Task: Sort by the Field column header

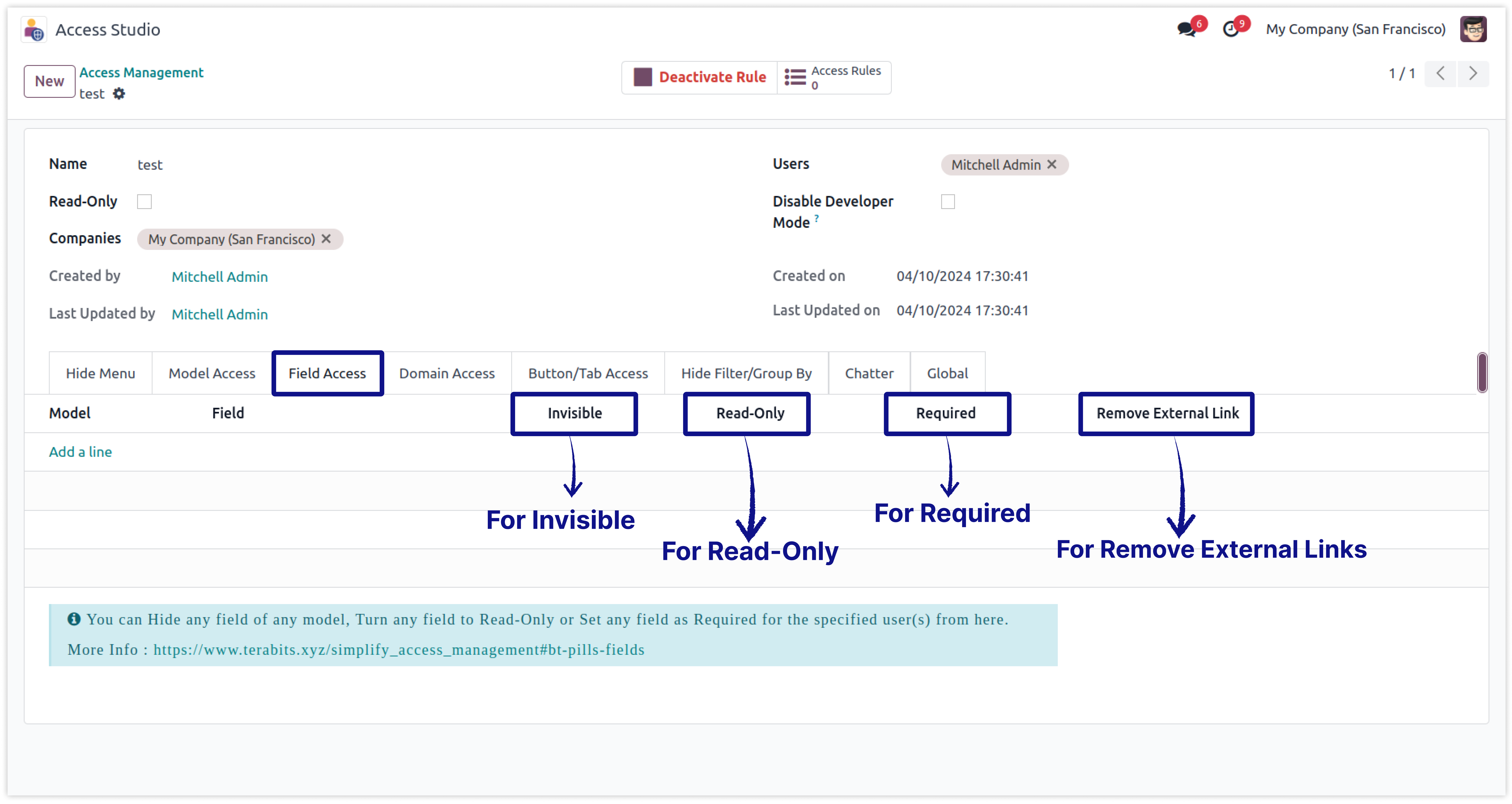Action: click(228, 413)
